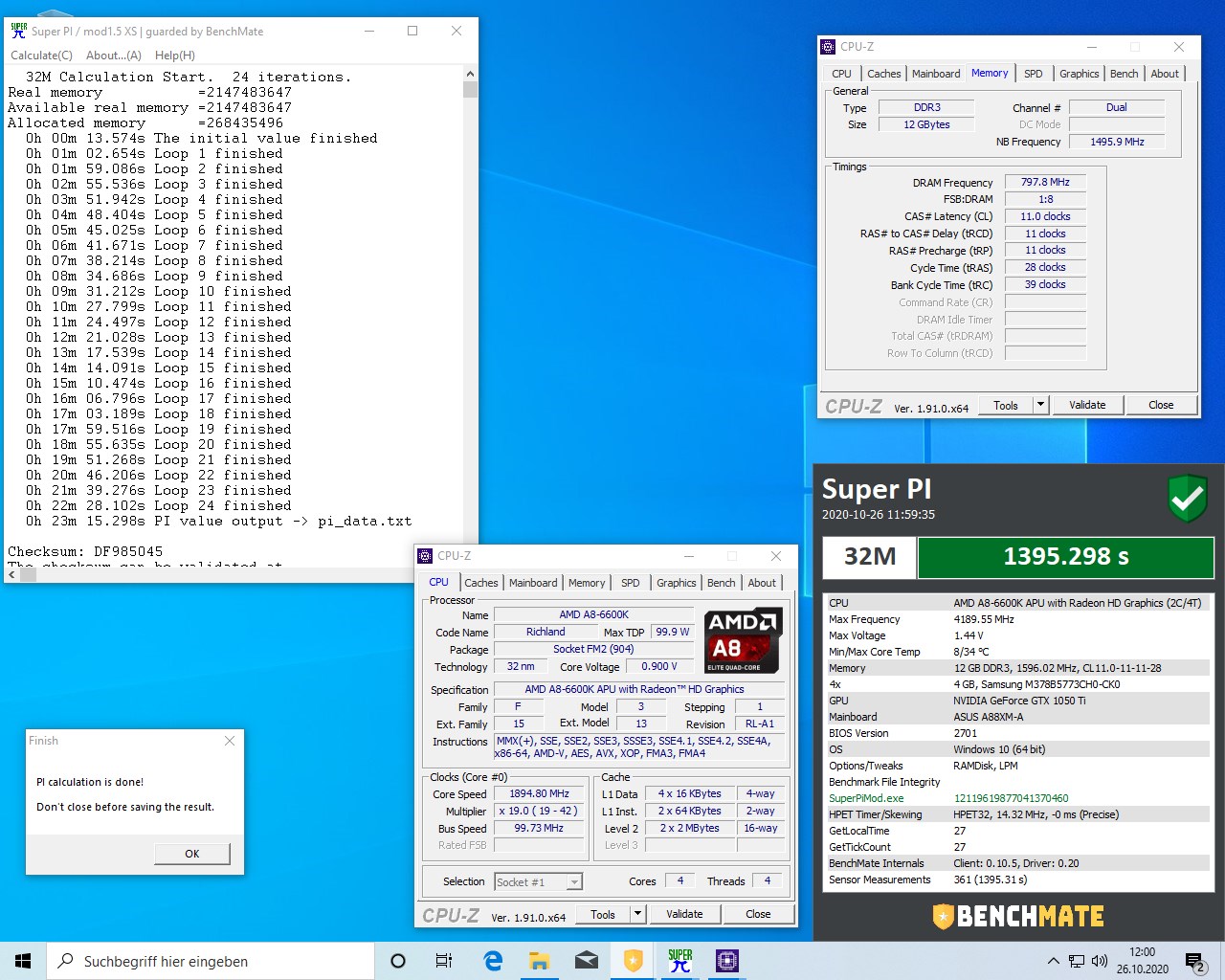Select the CPU tab in the Memory CPU-Z window
The image size is (1225, 980).
click(x=842, y=74)
